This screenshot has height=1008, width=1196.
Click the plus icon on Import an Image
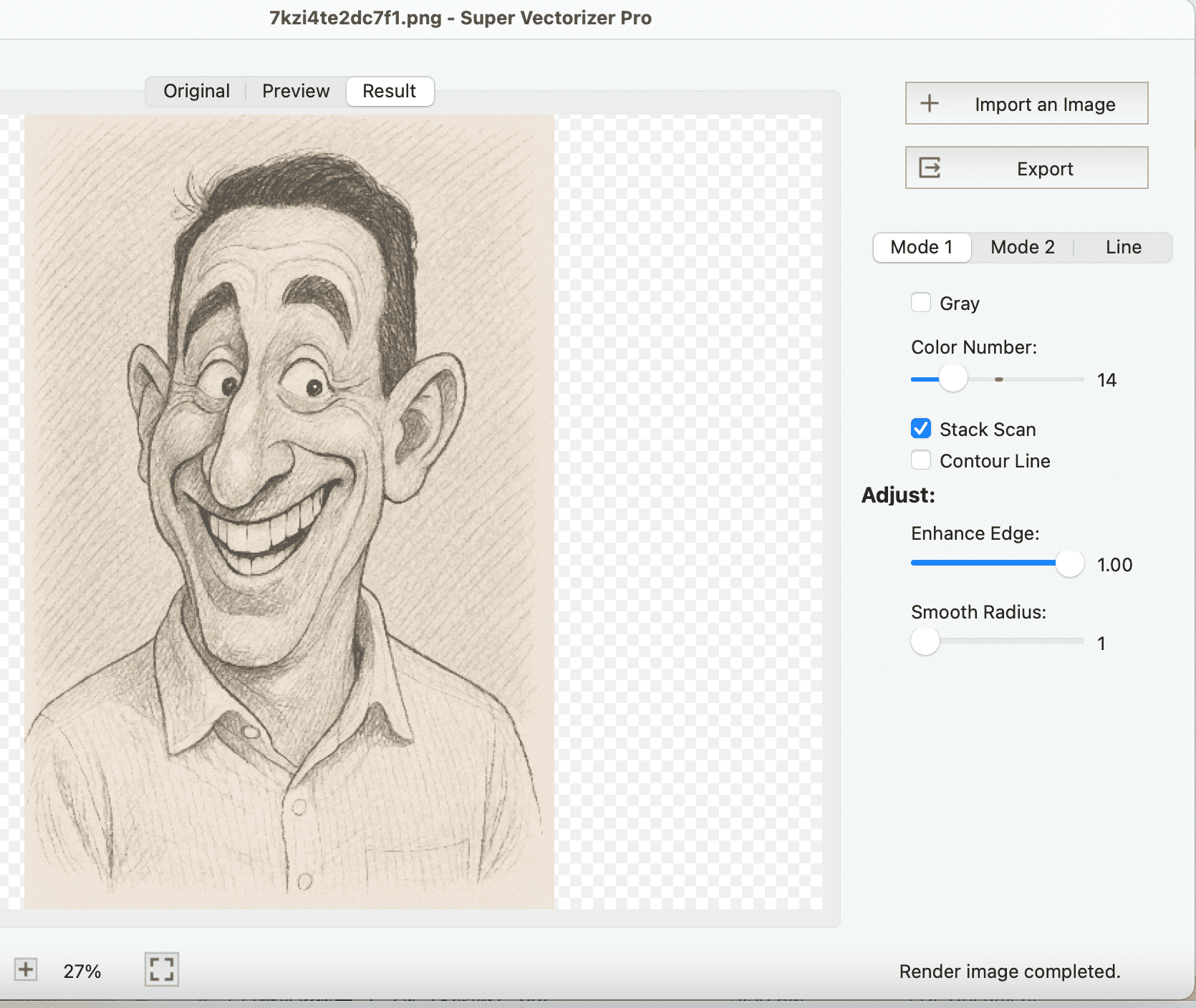[930, 103]
